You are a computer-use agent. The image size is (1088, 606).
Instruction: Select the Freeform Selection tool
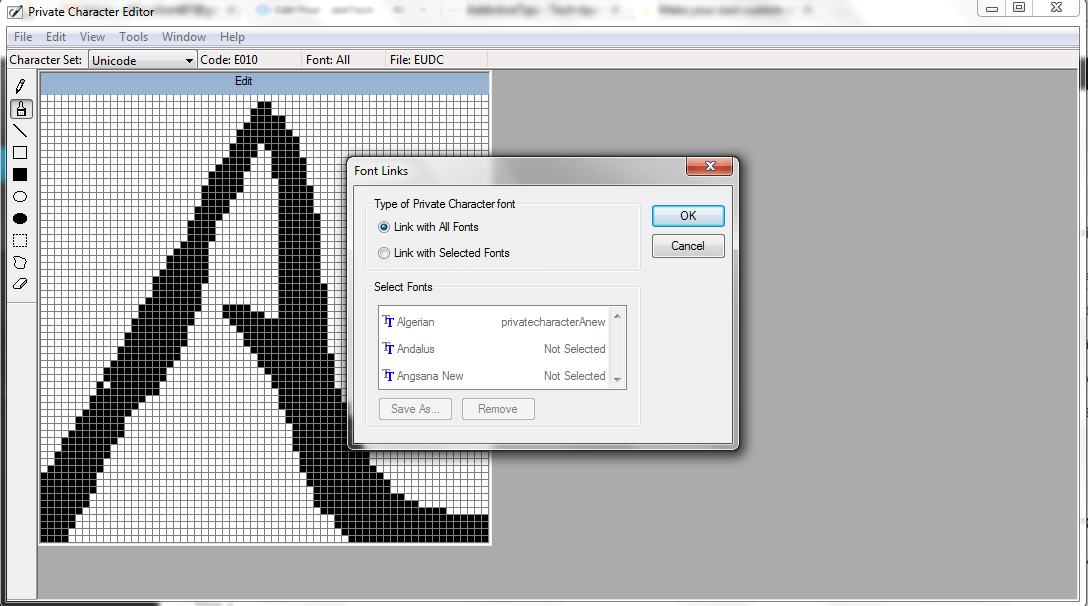click(x=20, y=262)
